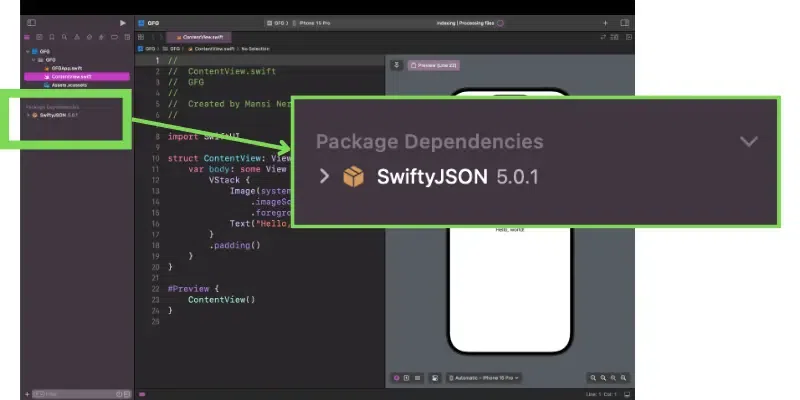
Task: Toggle the source control status filter
Action: click(x=126, y=394)
